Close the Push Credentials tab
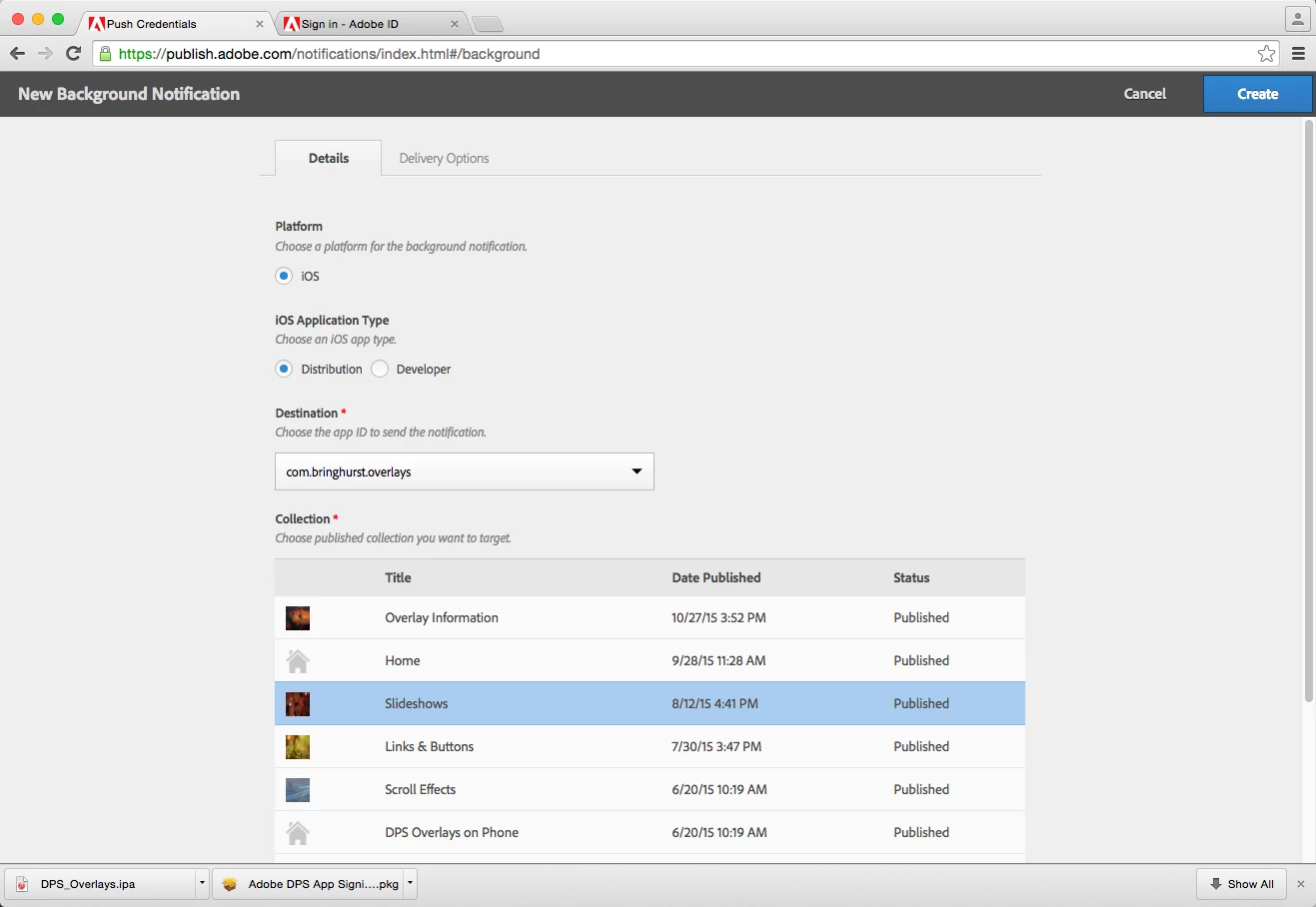1316x907 pixels. coord(260,24)
